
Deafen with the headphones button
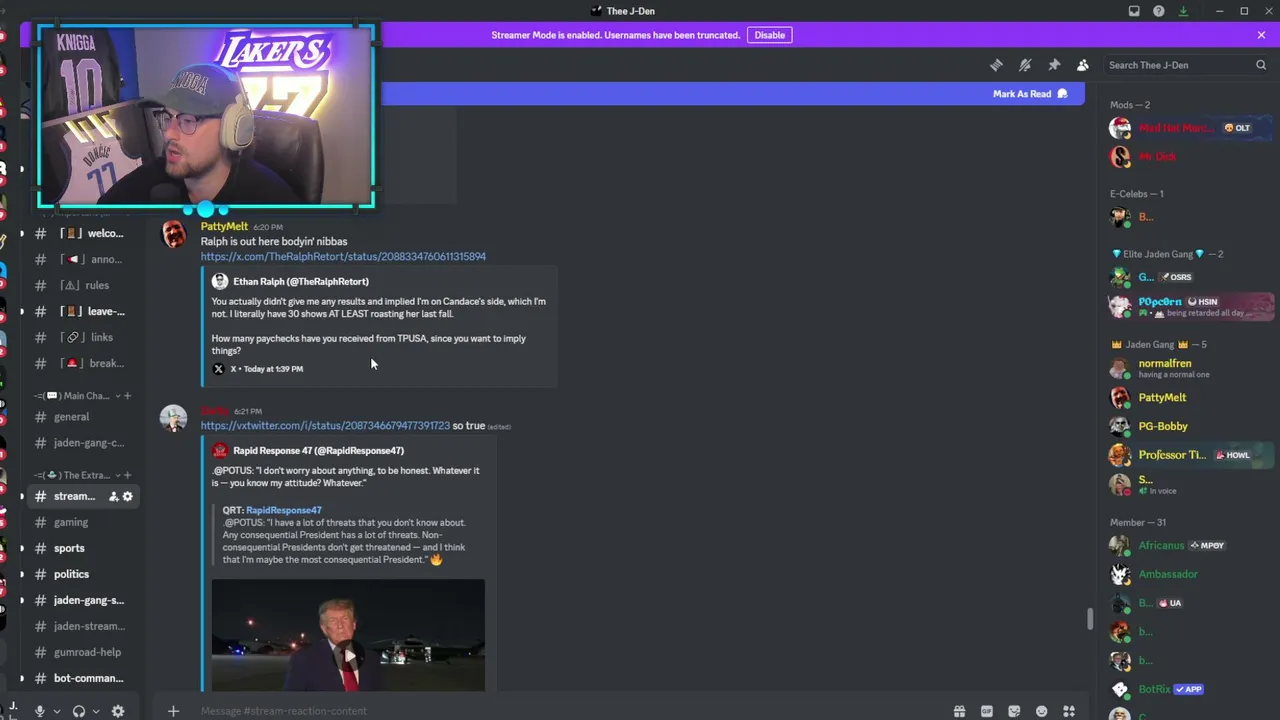79,711
